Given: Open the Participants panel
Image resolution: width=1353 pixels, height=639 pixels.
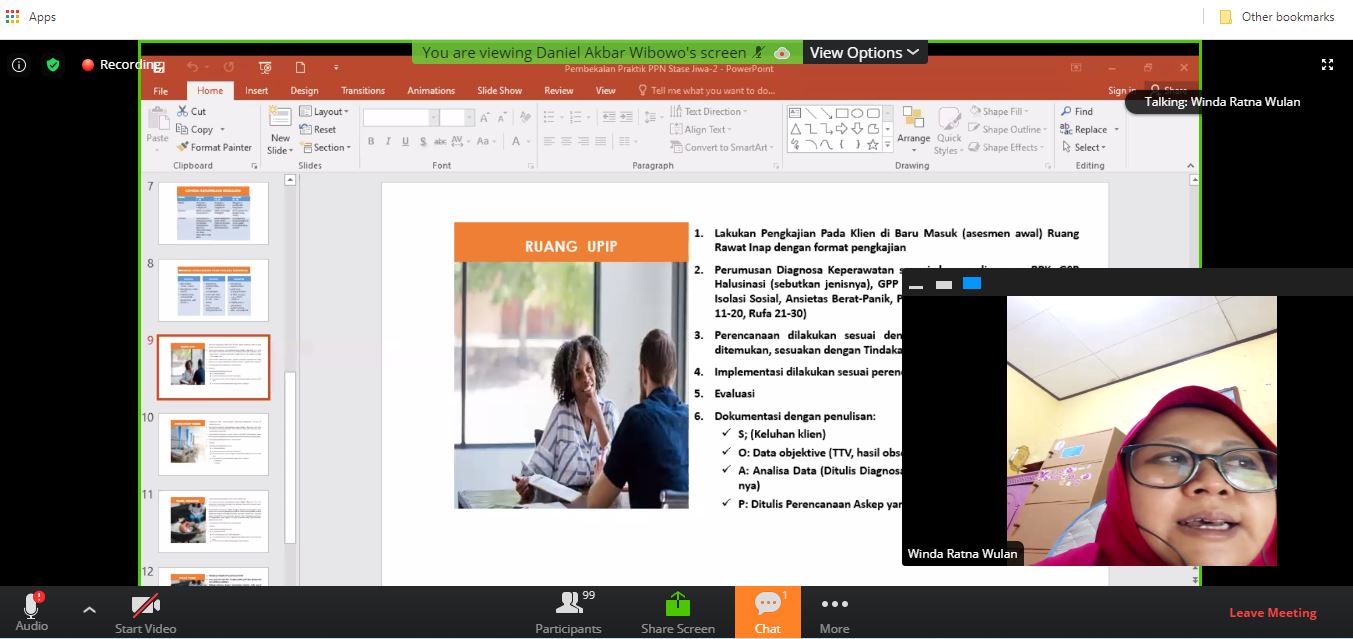Looking at the screenshot, I should (568, 612).
